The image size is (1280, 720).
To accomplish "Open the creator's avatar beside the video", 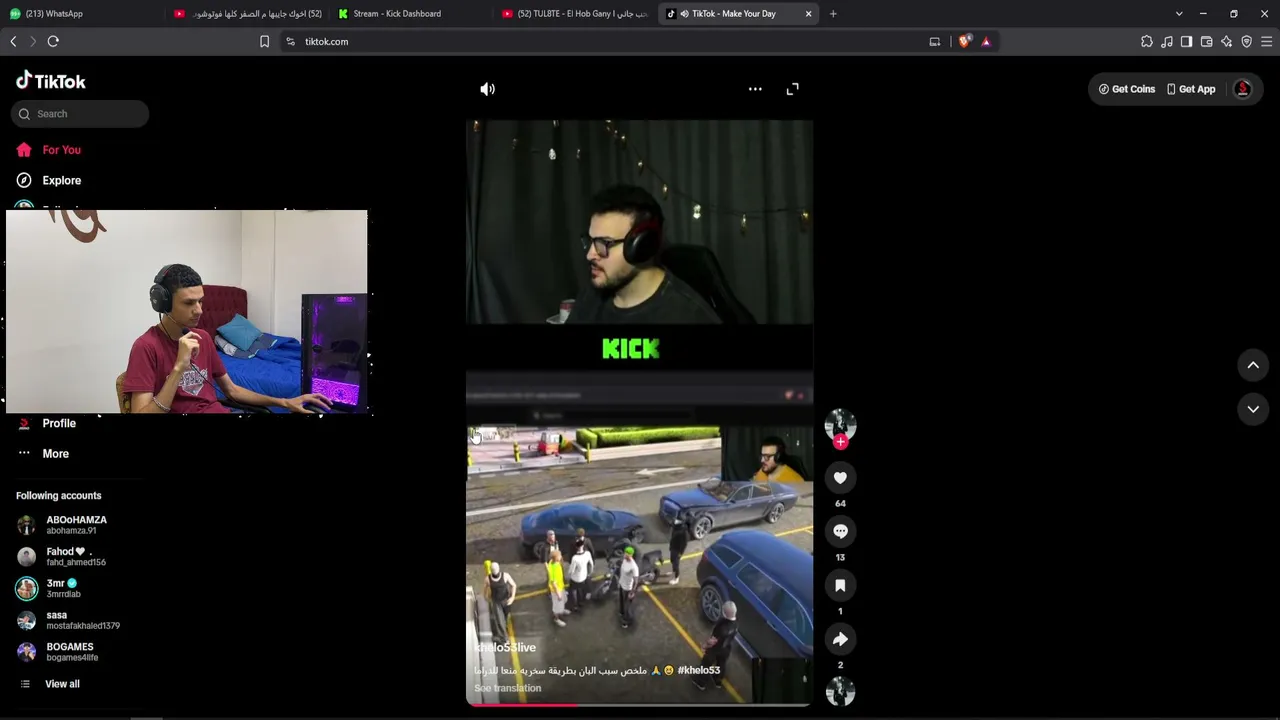I will point(840,424).
